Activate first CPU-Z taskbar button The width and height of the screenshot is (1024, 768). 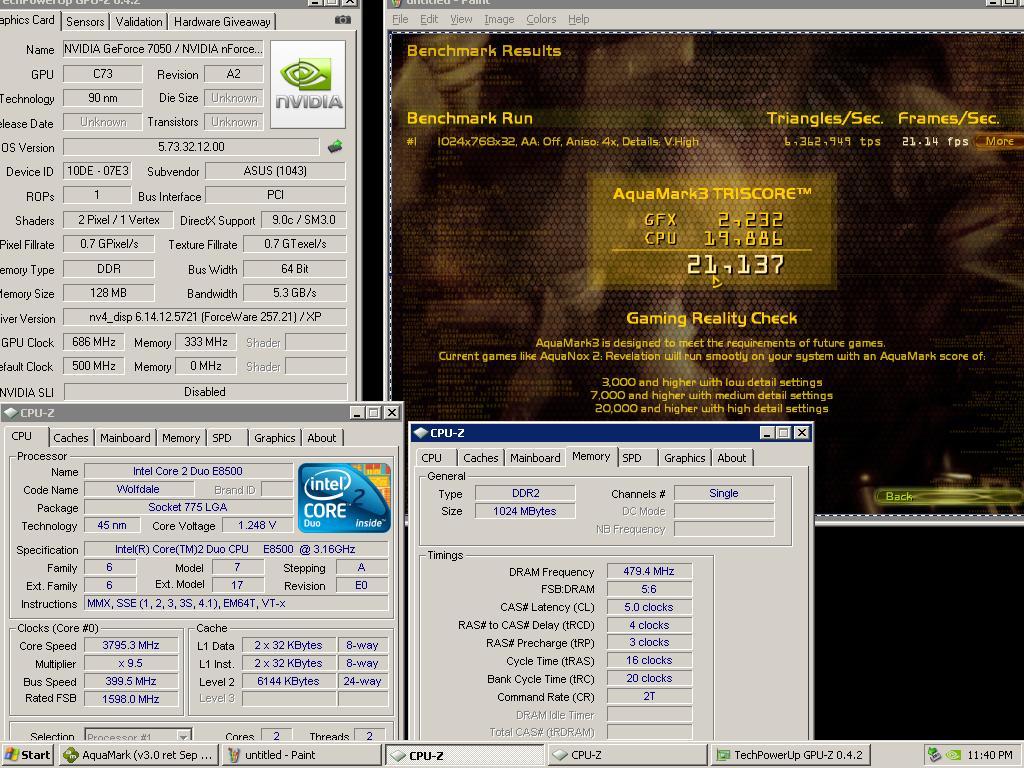point(464,755)
